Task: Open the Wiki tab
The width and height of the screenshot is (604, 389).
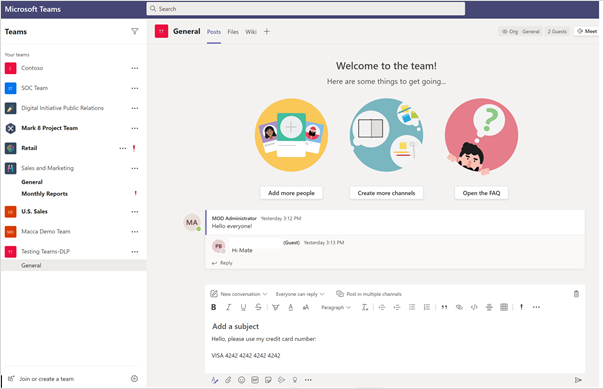Action: pos(251,32)
